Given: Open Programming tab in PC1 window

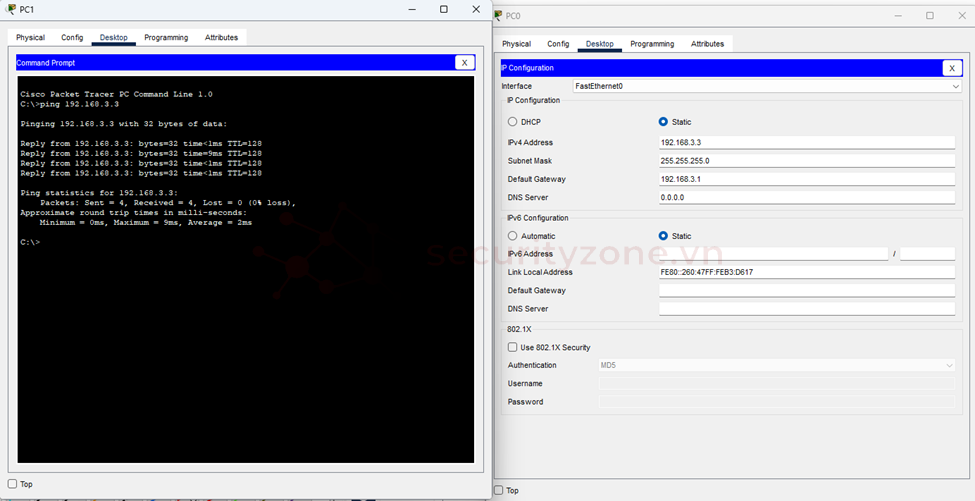Looking at the screenshot, I should pyautogui.click(x=166, y=37).
